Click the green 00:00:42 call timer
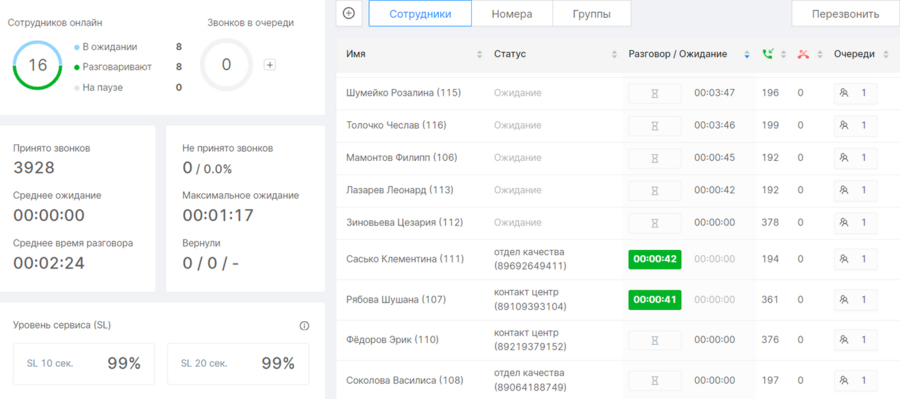This screenshot has height=399, width=900. pyautogui.click(x=655, y=259)
